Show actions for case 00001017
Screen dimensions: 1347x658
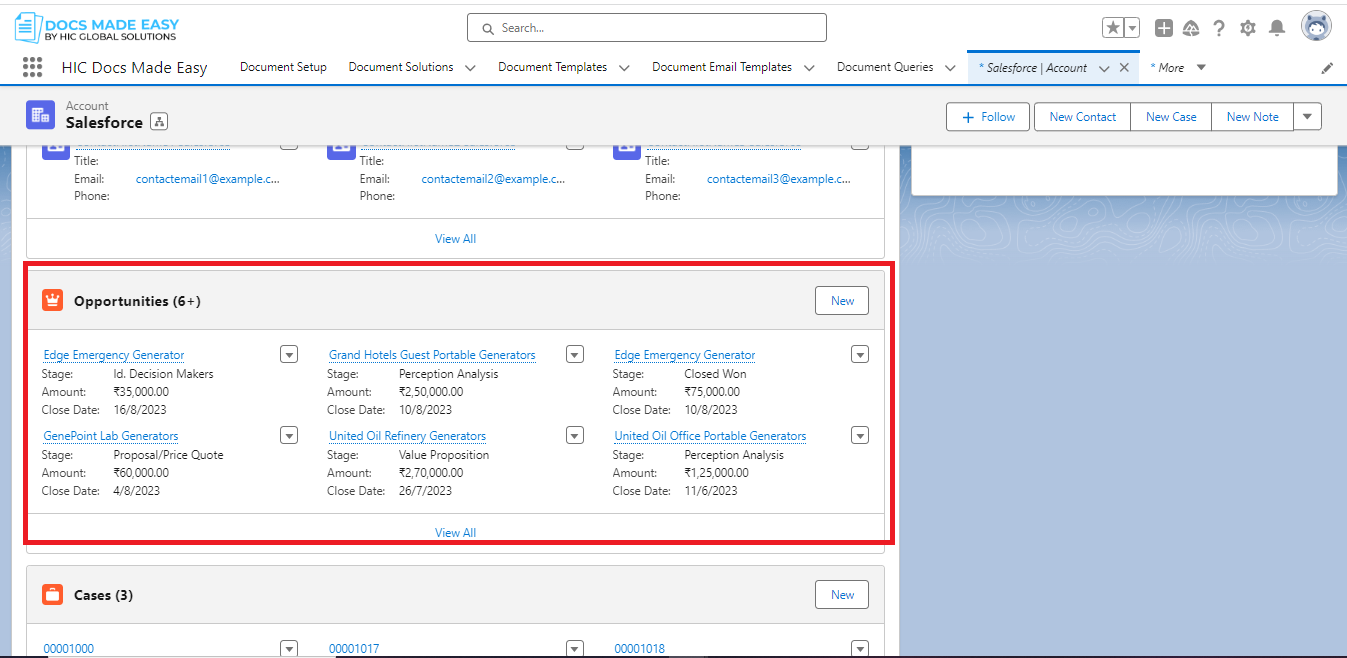[x=575, y=648]
